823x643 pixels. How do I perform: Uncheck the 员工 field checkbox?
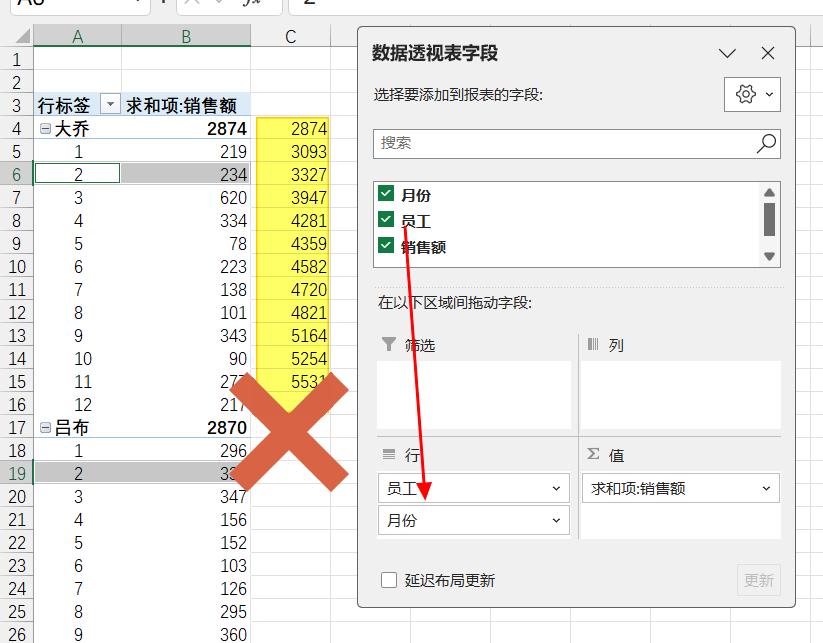[x=386, y=219]
